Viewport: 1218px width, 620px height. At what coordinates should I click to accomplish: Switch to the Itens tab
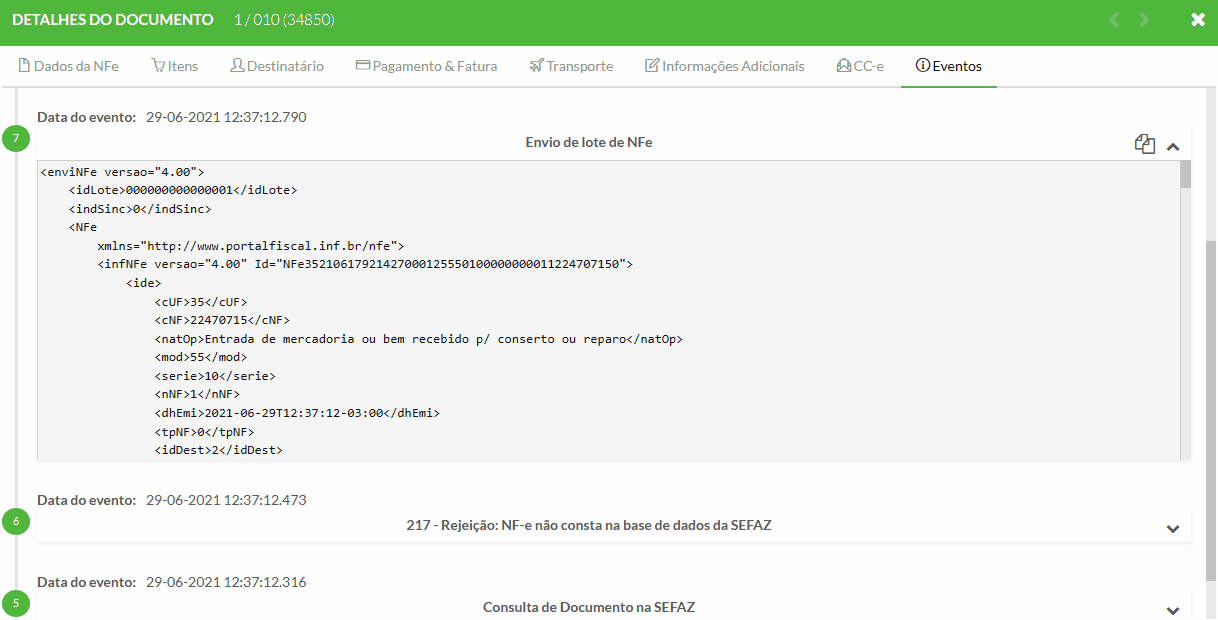coord(174,66)
